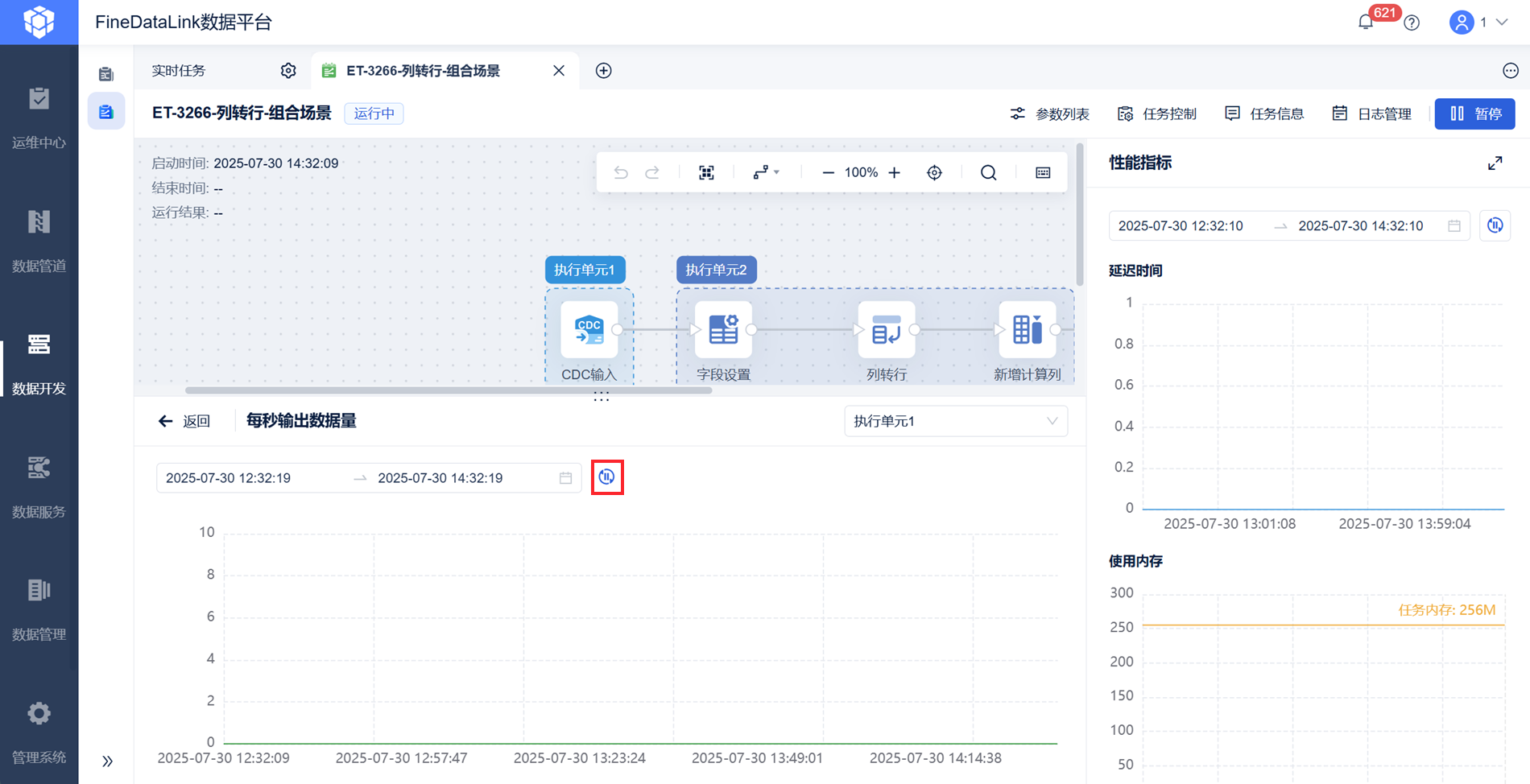The height and width of the screenshot is (784, 1530).
Task: Add a new tab with the plus icon
Action: [604, 71]
